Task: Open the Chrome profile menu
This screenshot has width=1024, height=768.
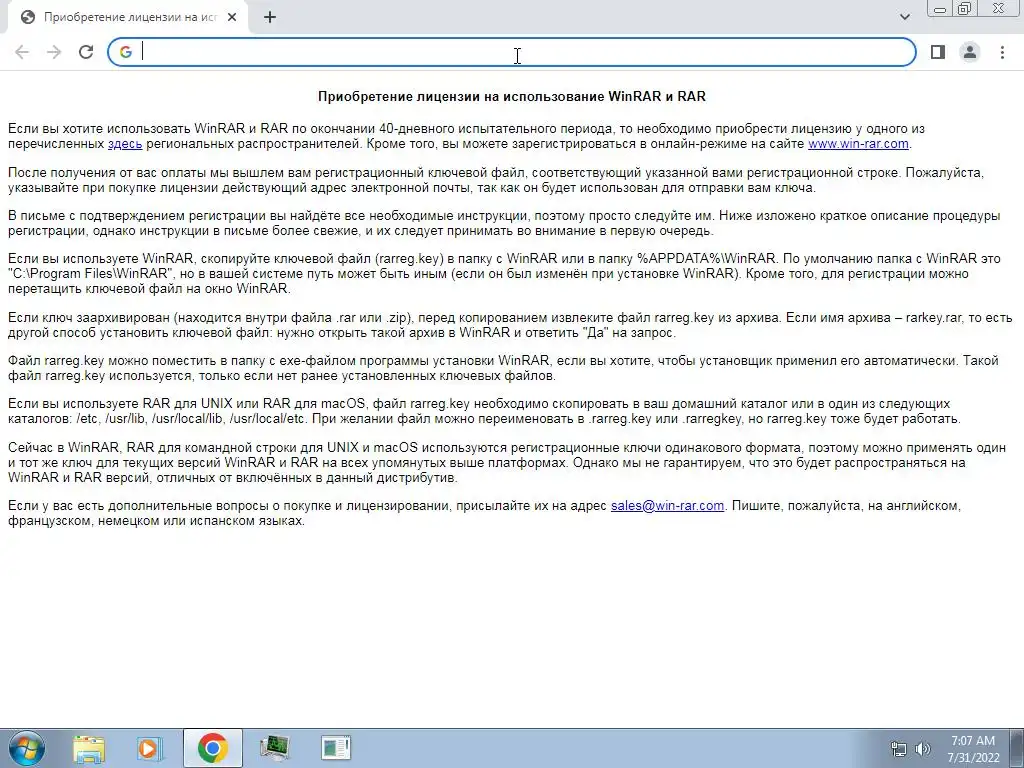Action: click(970, 52)
